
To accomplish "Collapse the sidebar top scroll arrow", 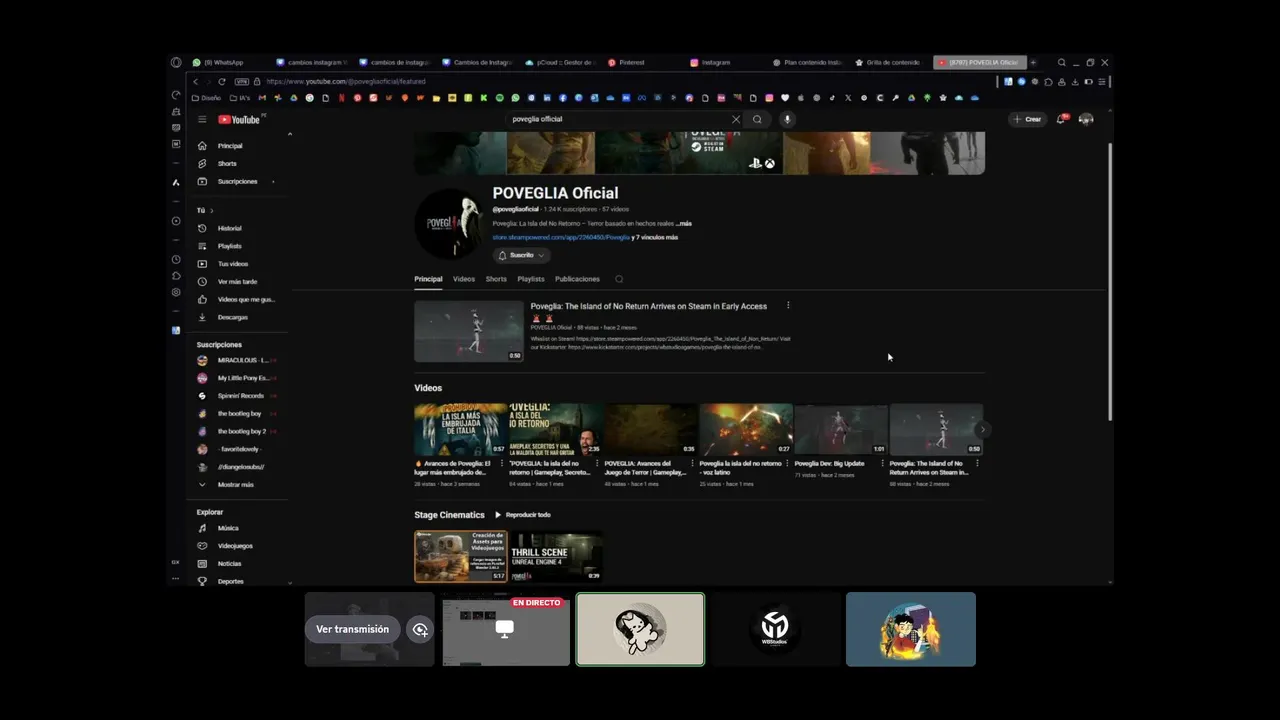I will point(290,134).
